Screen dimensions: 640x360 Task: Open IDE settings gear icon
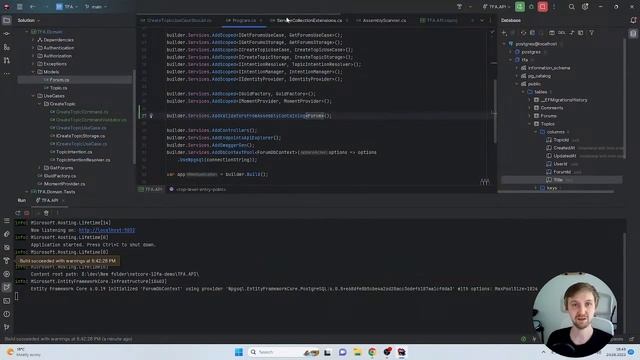(x=585, y=7)
